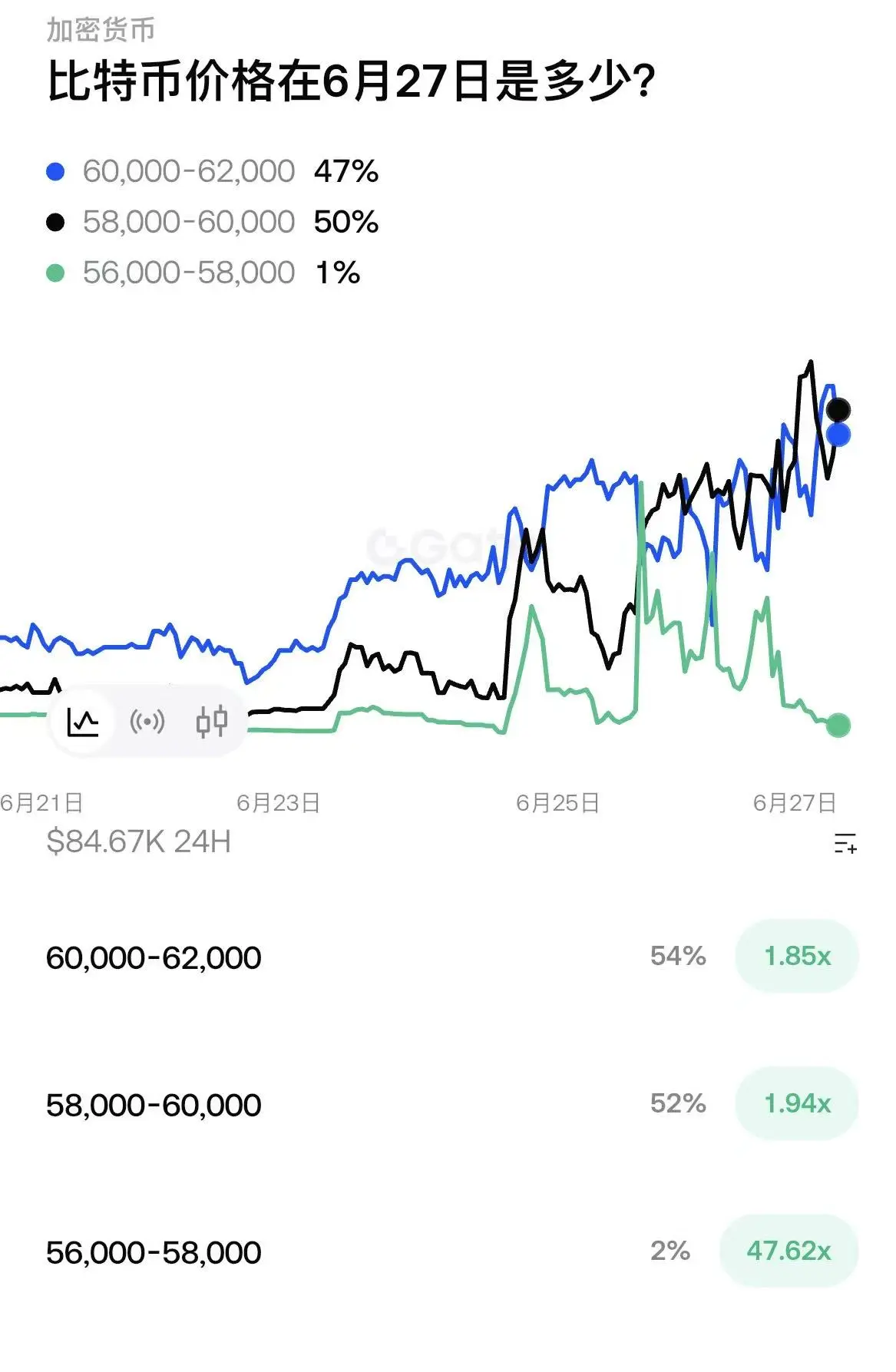Select the 6月23日 date marker on axis
This screenshot has width=896, height=1372.
(278, 803)
